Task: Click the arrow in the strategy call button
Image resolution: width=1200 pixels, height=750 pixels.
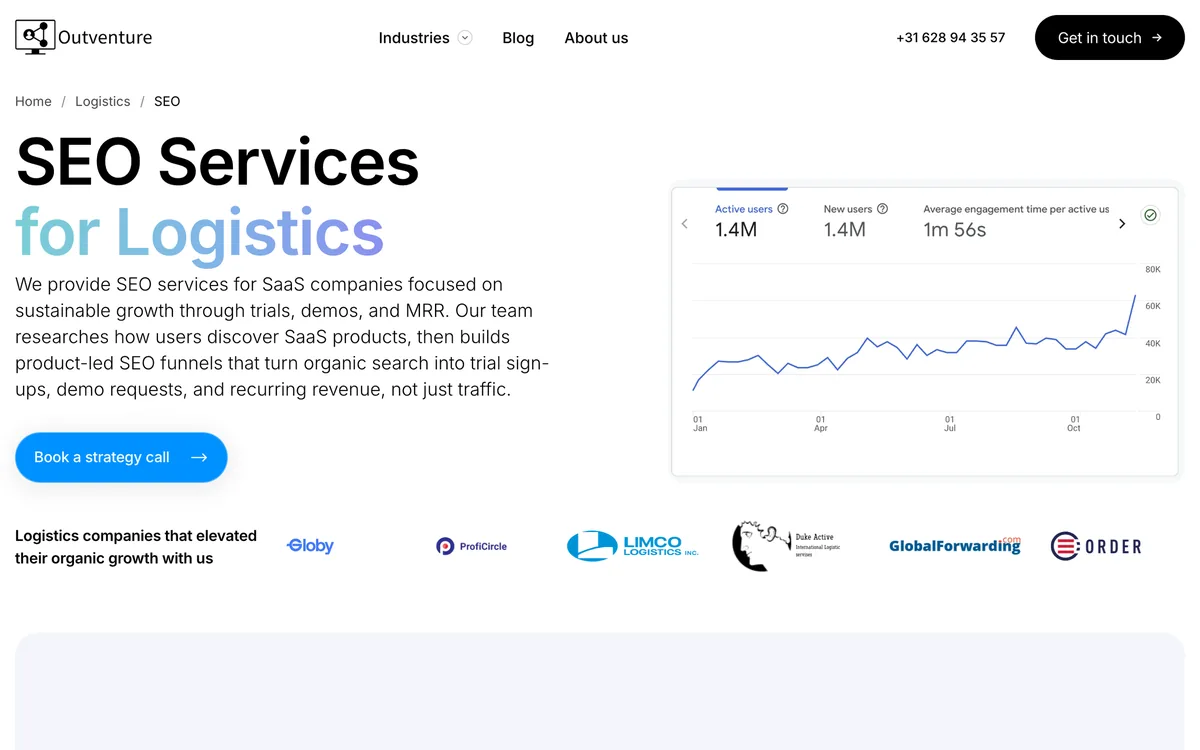Action: 199,457
